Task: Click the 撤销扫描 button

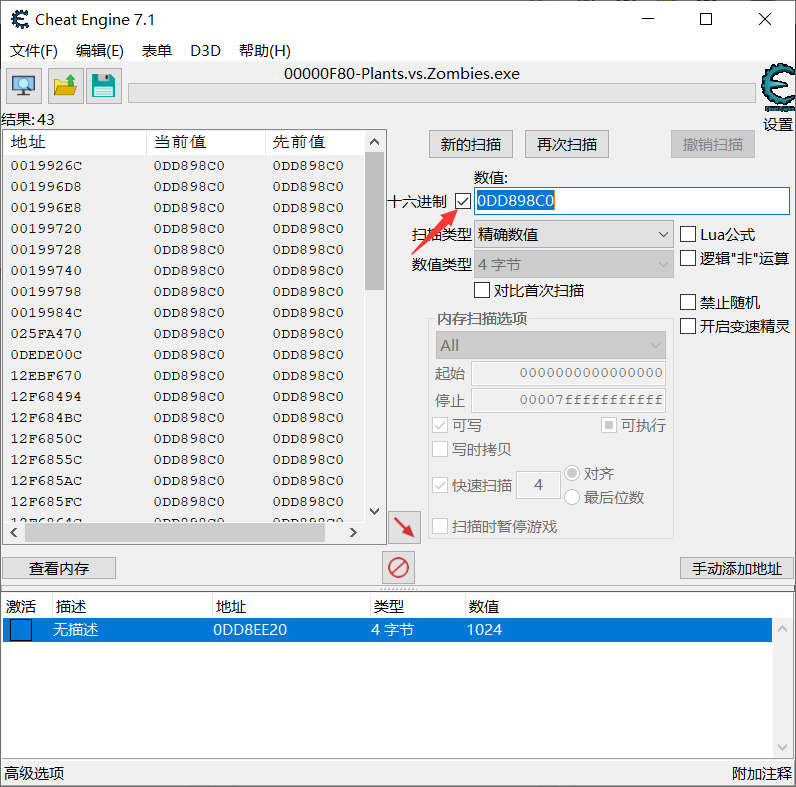Action: click(x=713, y=144)
